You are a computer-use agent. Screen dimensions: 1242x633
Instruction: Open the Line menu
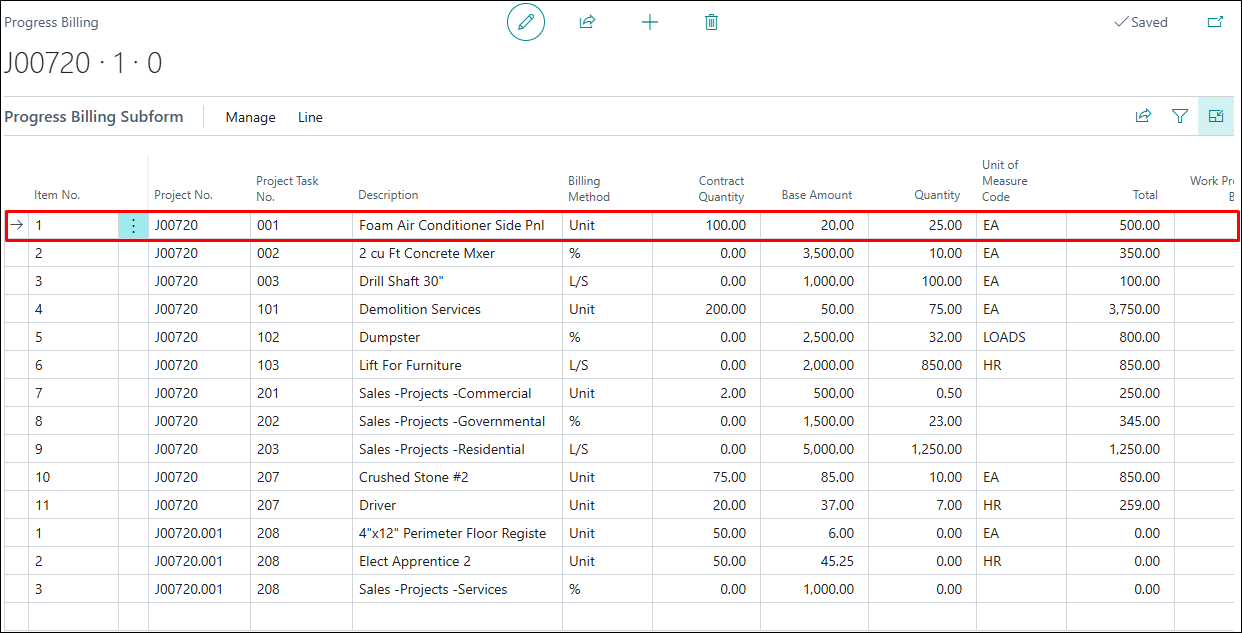pyautogui.click(x=310, y=117)
